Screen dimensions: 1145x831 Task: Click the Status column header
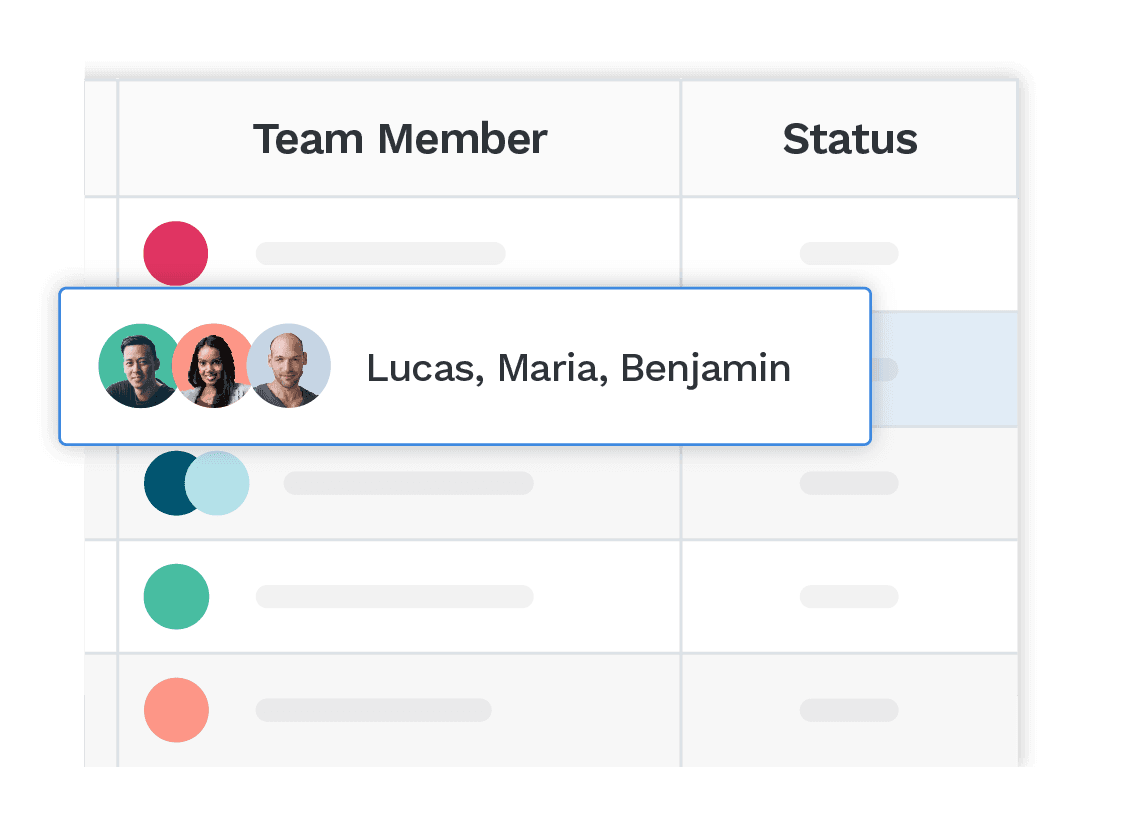(x=849, y=139)
